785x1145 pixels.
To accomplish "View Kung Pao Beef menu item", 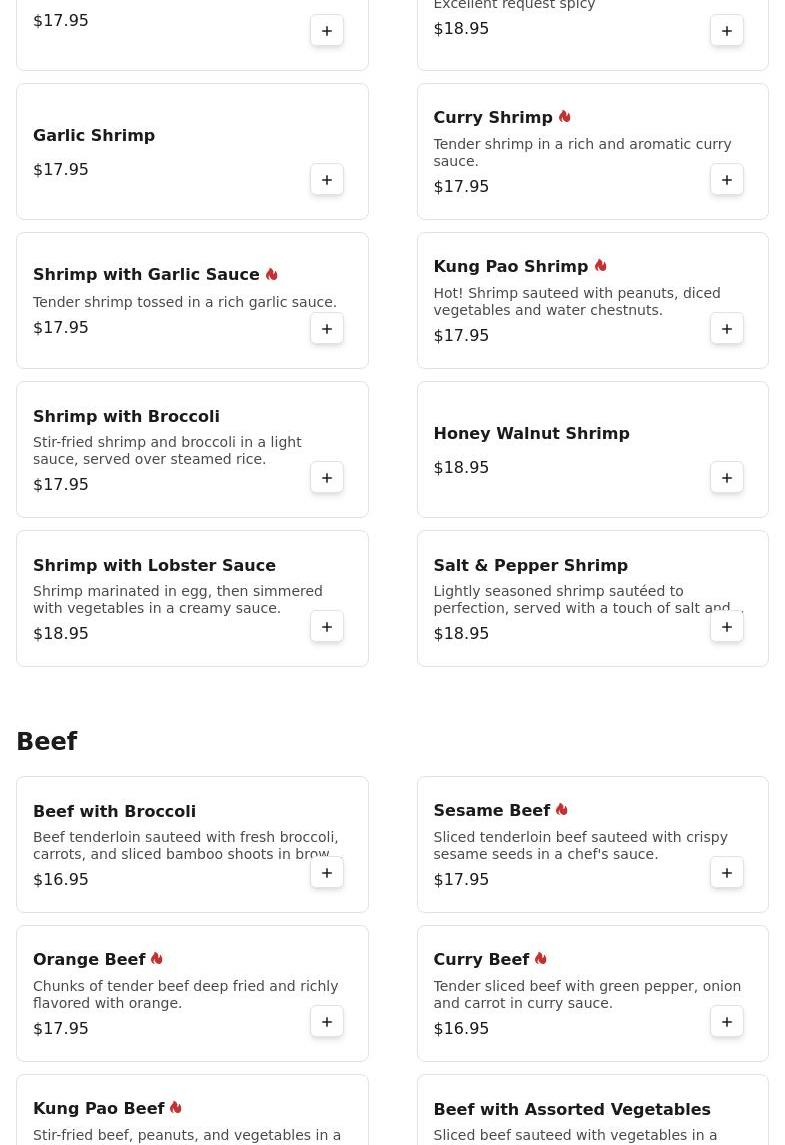I will click(x=192, y=1109).
